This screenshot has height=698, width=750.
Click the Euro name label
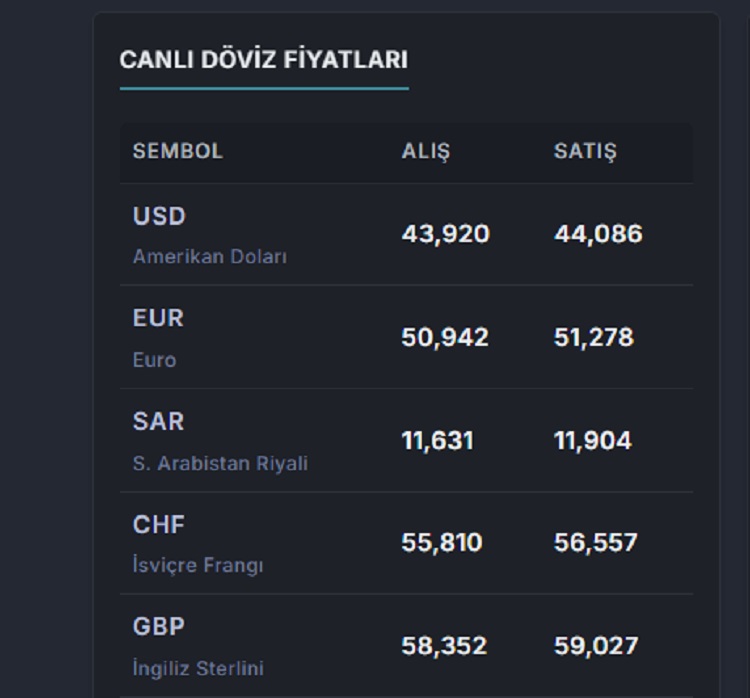154,360
